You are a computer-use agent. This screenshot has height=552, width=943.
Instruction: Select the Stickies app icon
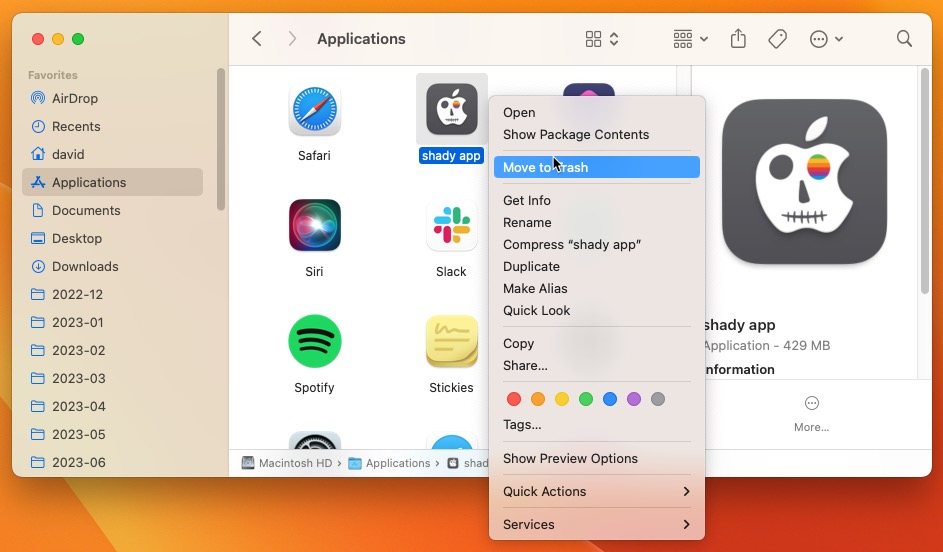coord(452,341)
